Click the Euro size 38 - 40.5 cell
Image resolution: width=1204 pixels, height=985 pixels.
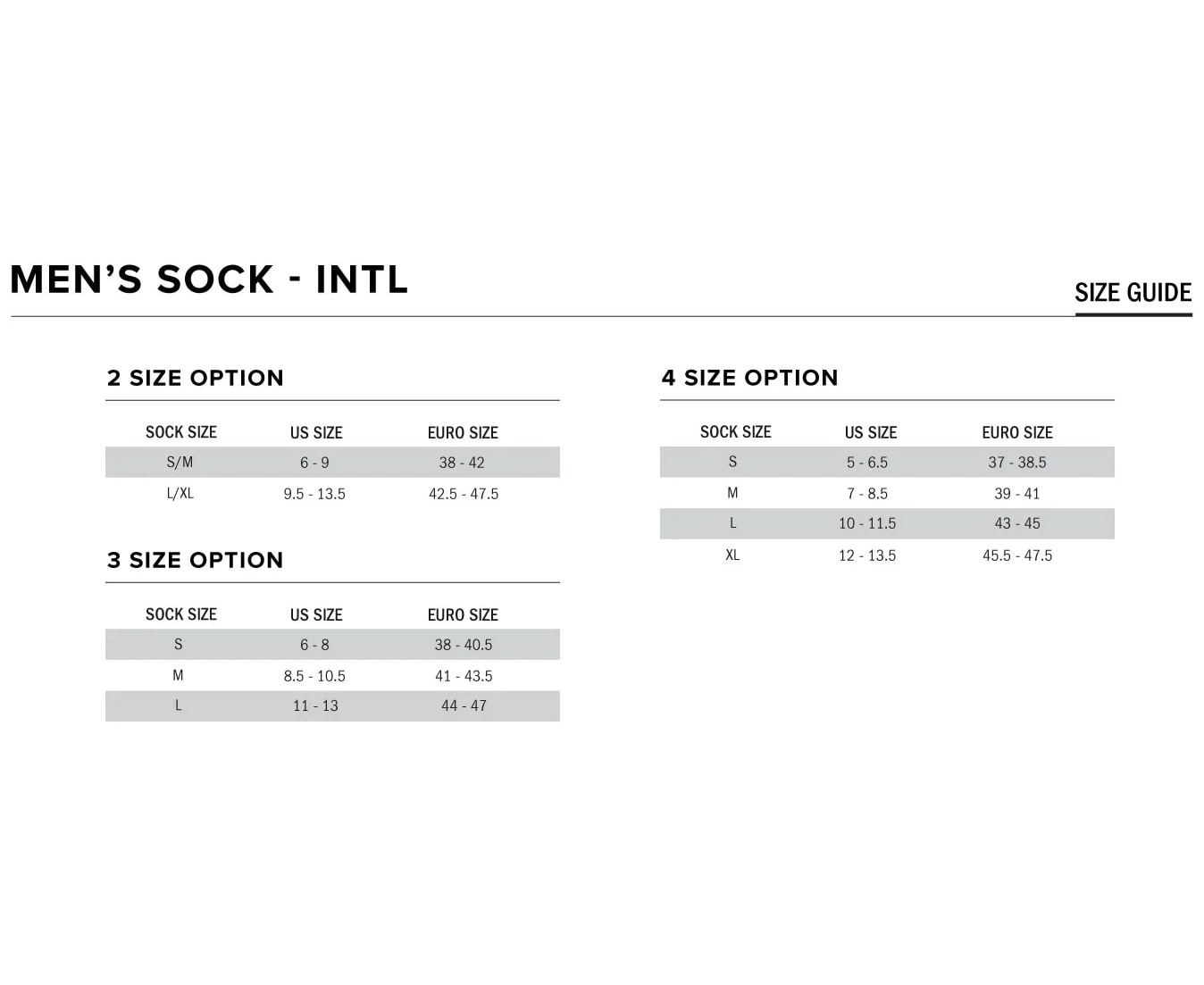pyautogui.click(x=464, y=645)
